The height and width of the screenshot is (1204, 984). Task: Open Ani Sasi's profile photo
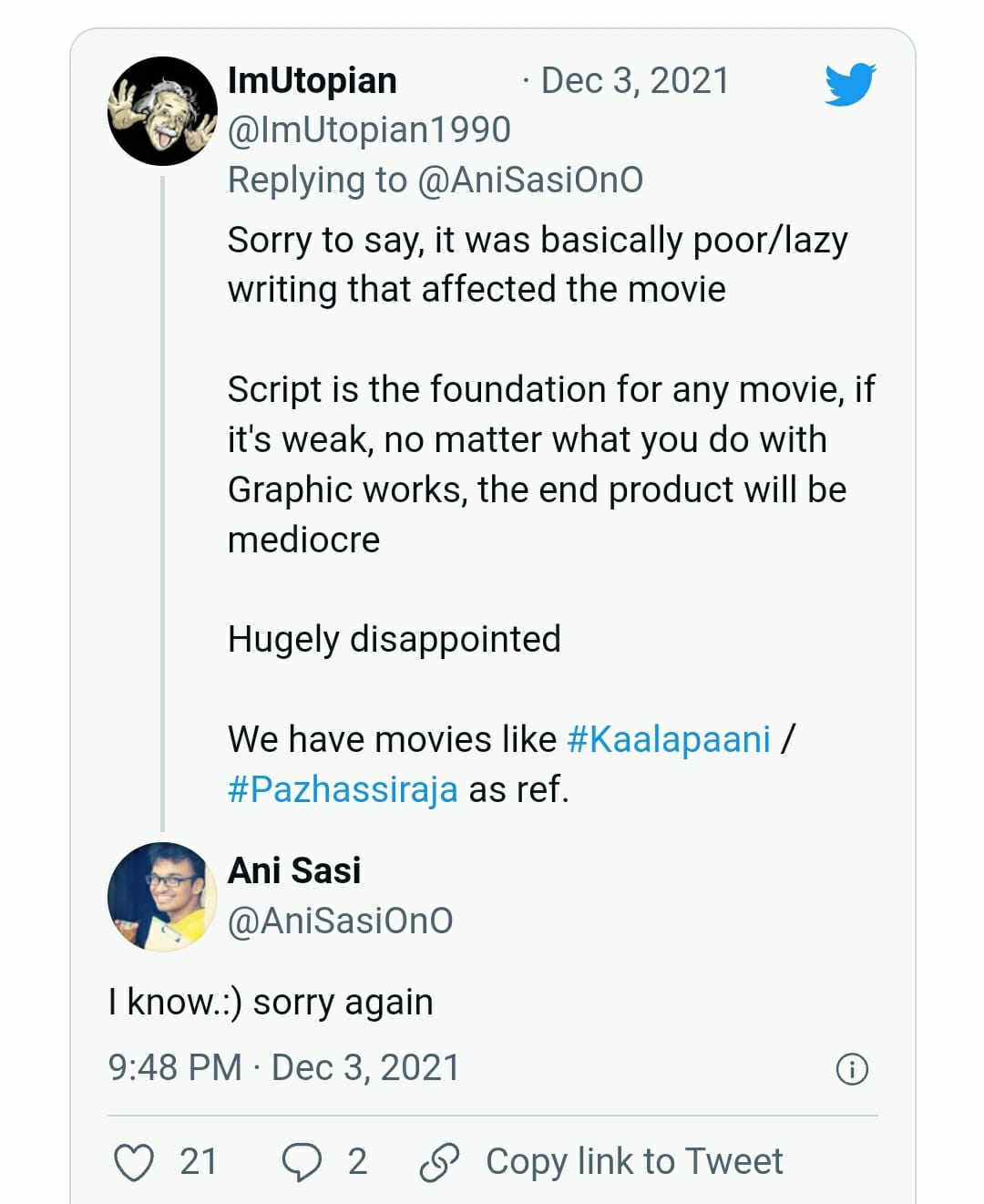(162, 897)
